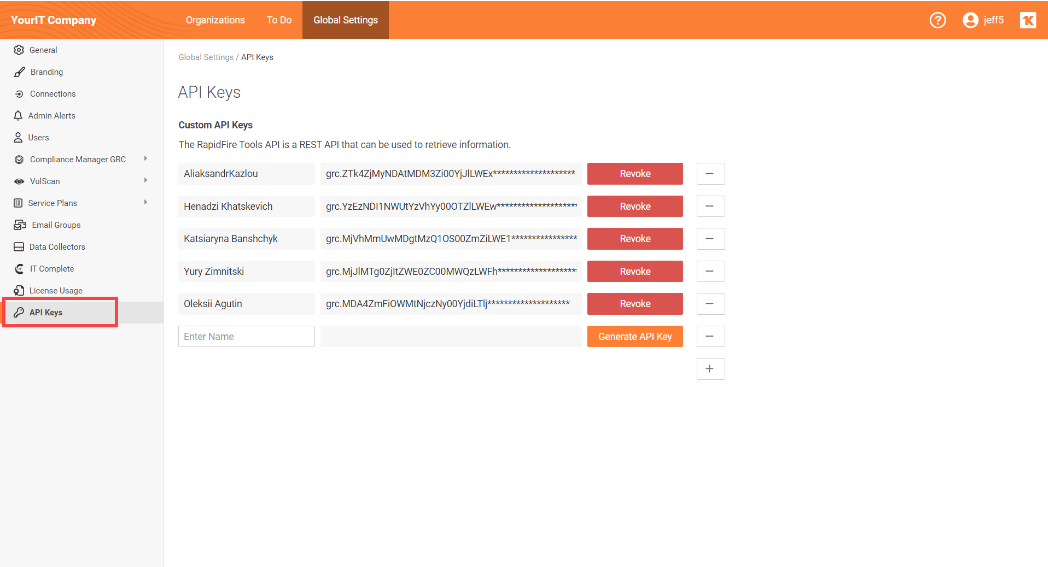Screen dimensions: 1048x567
Task: Click the Enter Name input field
Action: [x=246, y=337]
